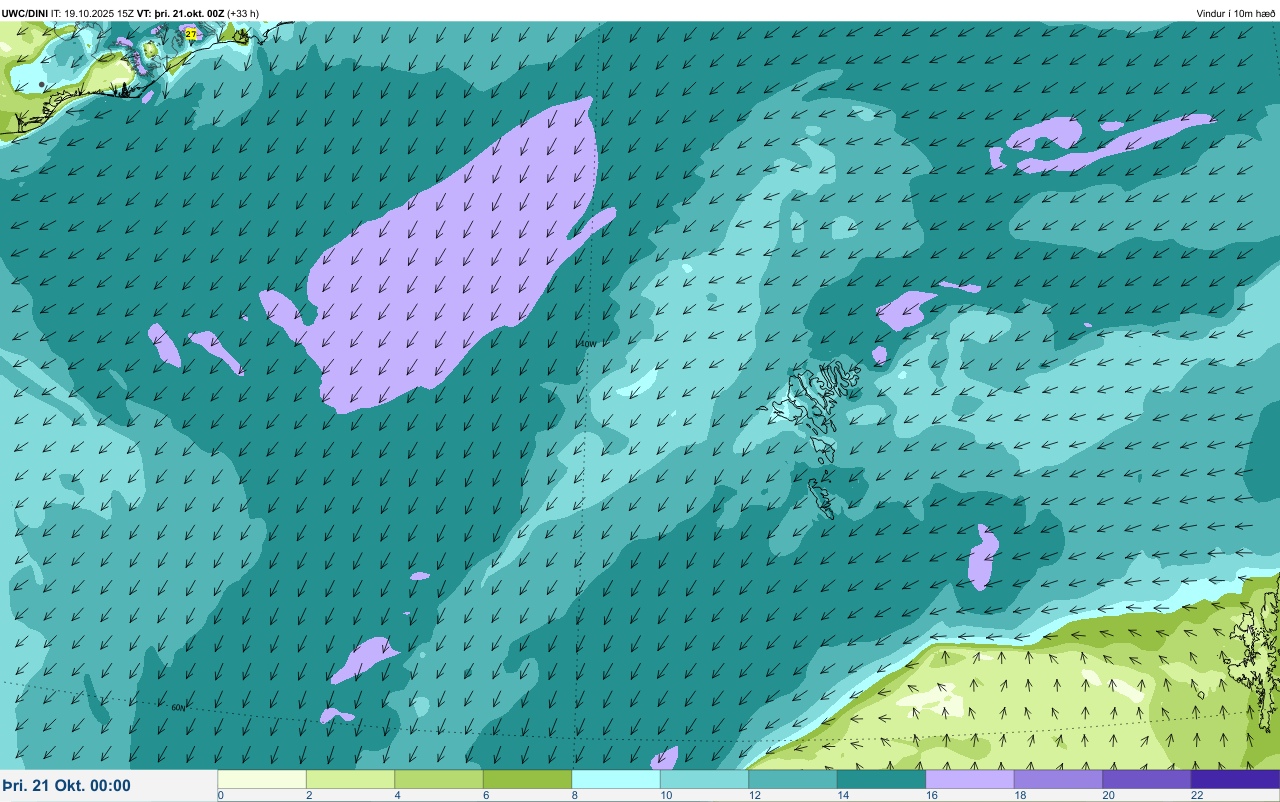Viewport: 1280px width, 802px height.
Task: Click the light cyan 8–10 legend swatch
Action: click(x=616, y=779)
